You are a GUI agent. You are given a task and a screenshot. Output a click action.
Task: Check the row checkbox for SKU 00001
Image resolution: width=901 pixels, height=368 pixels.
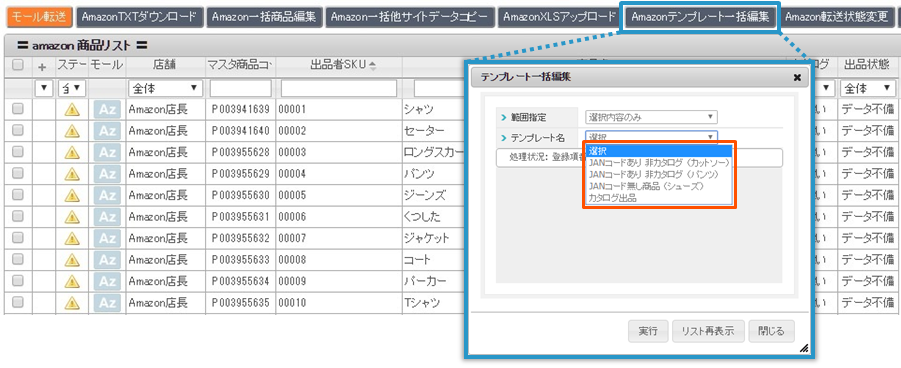point(18,109)
